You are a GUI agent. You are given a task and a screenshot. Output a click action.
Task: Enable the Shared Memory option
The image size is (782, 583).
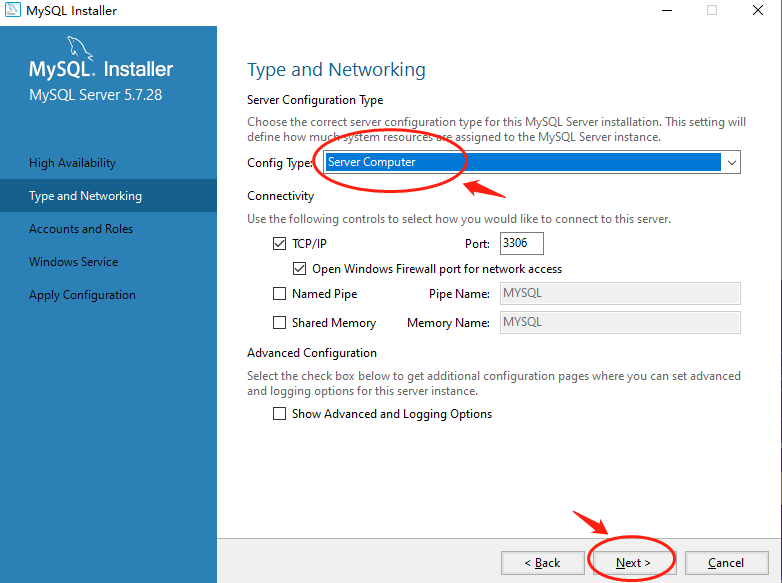point(279,323)
